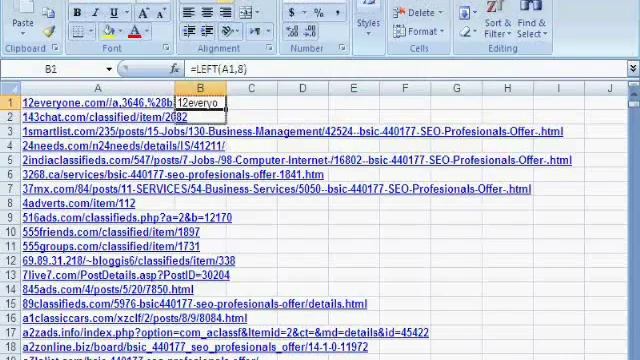The image size is (640, 360).
Task: Expand the formula bar
Action: [x=633, y=69]
